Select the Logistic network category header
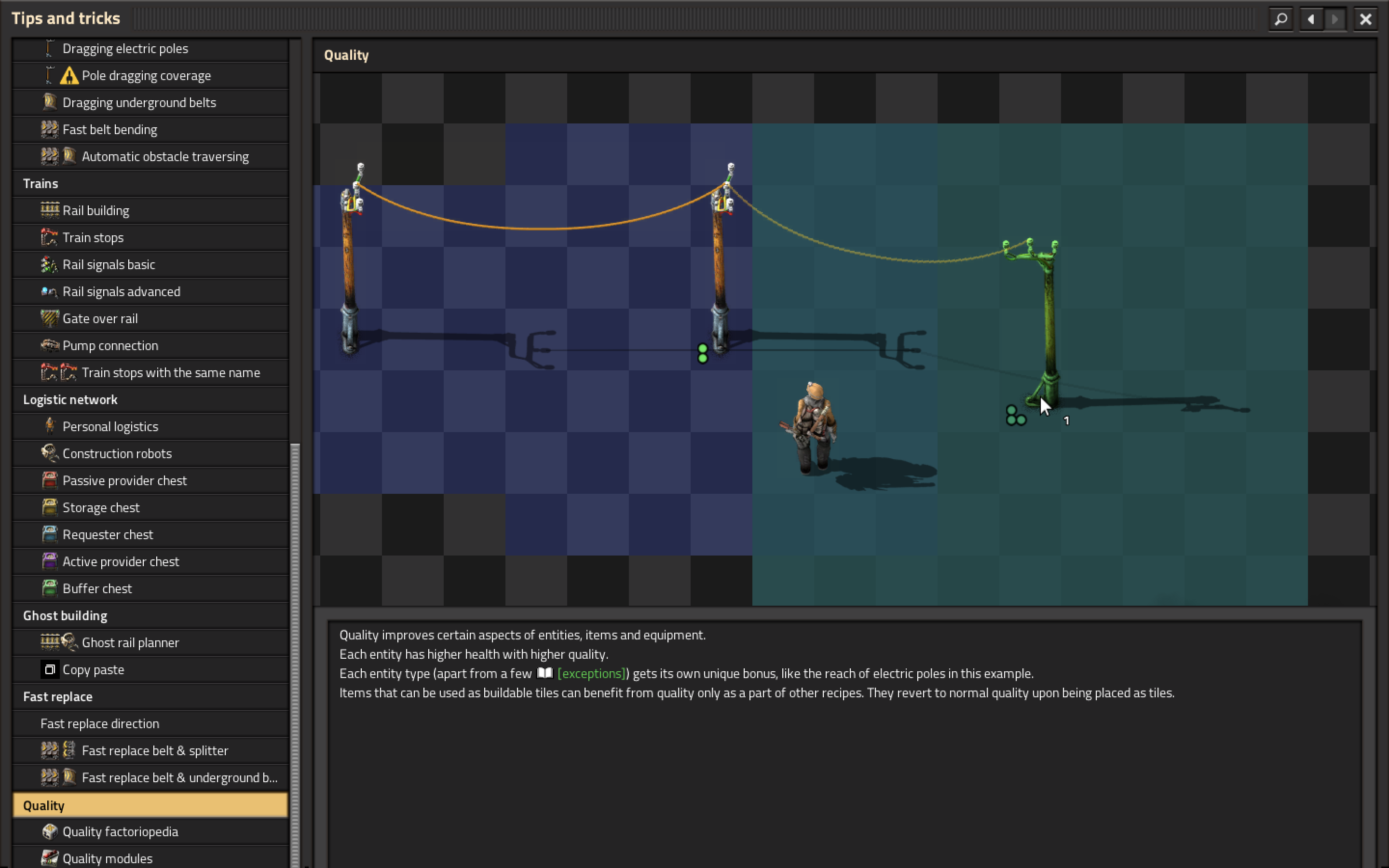Screen dimensions: 1389x868 [x=150, y=400]
